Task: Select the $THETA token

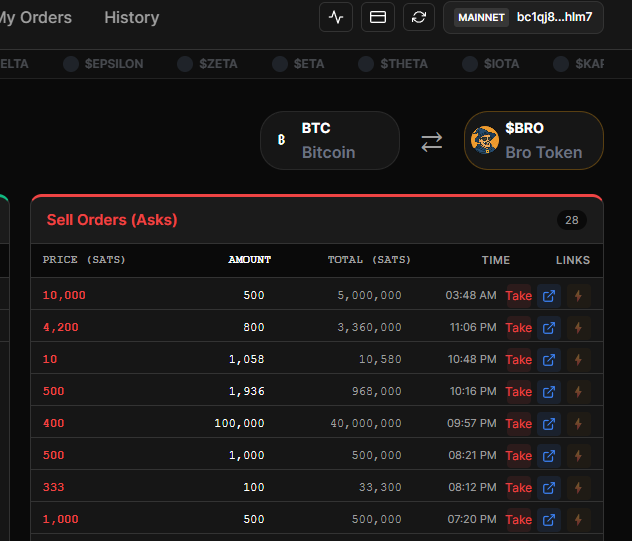Action: point(393,64)
